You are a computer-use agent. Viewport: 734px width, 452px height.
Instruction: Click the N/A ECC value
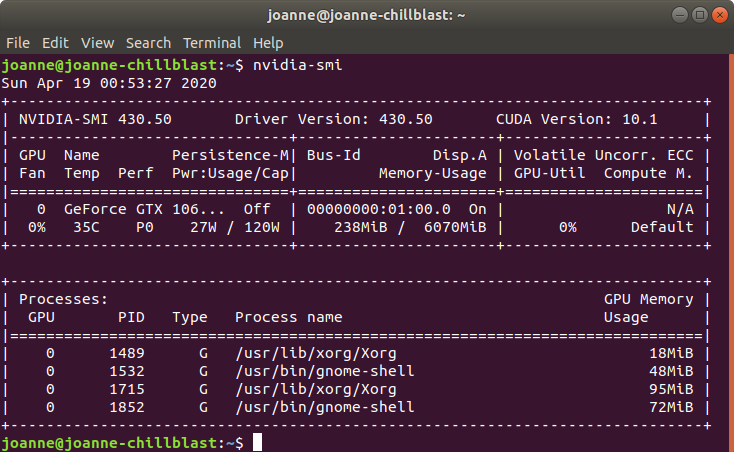pyautogui.click(x=680, y=209)
